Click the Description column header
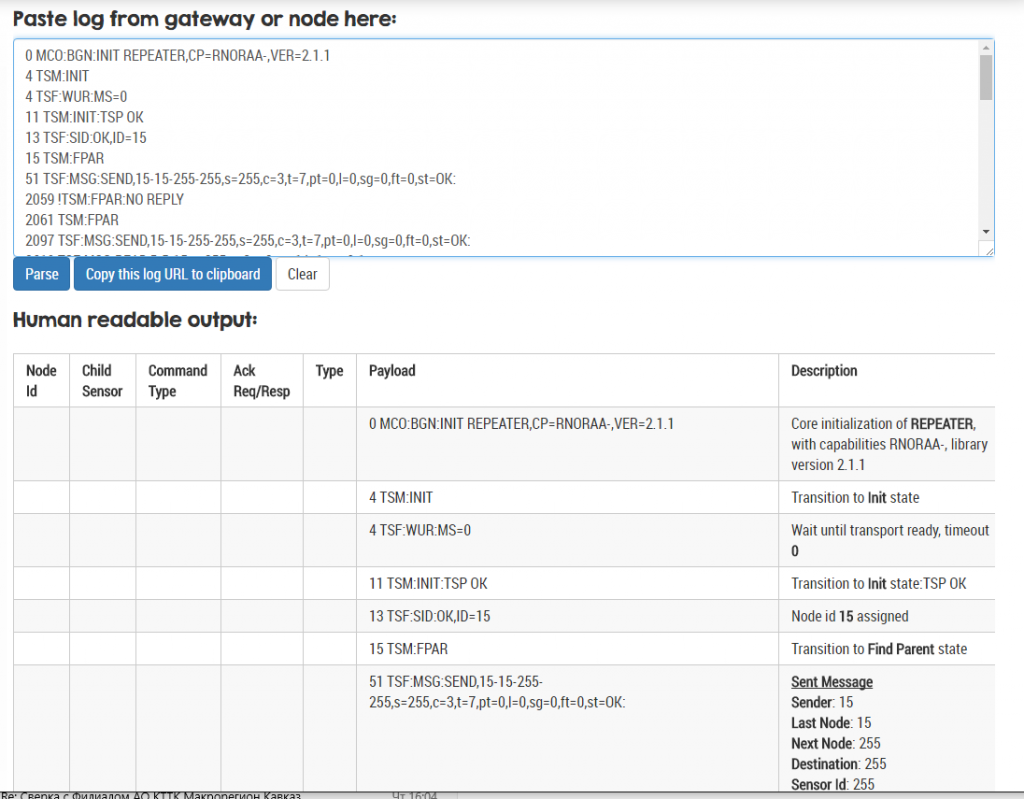Screen dimensions: 1024x799 point(824,371)
